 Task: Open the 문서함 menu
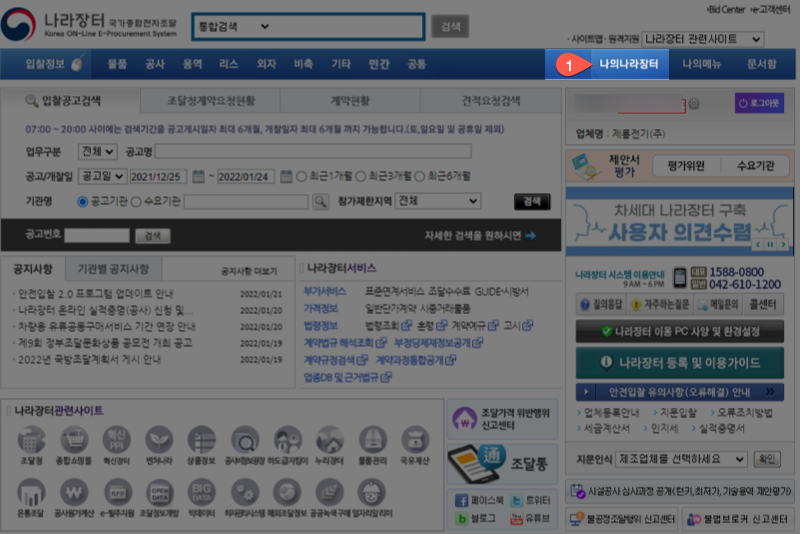pos(761,64)
